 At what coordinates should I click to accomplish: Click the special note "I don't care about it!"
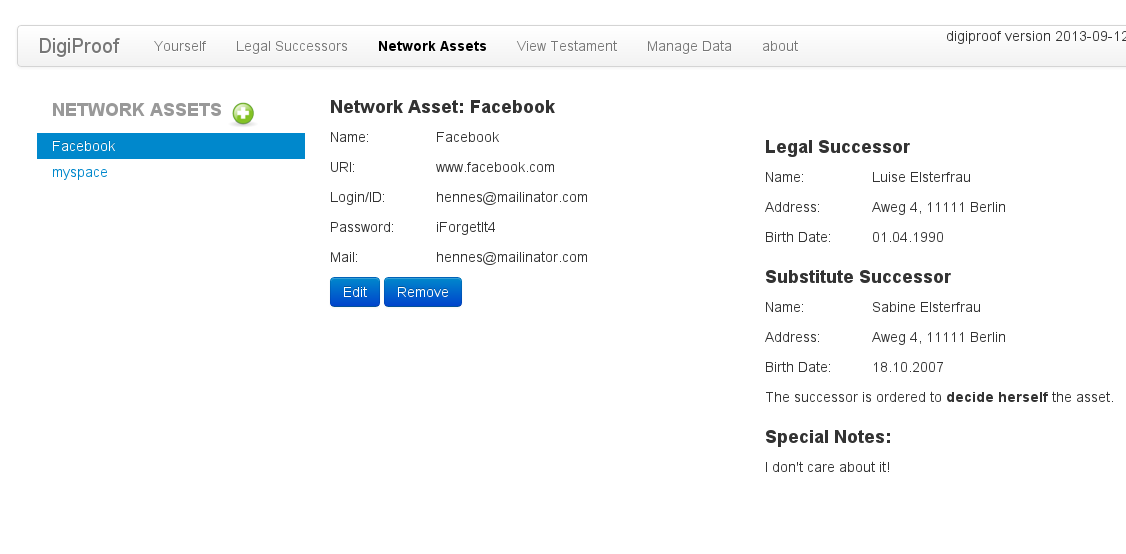827,467
